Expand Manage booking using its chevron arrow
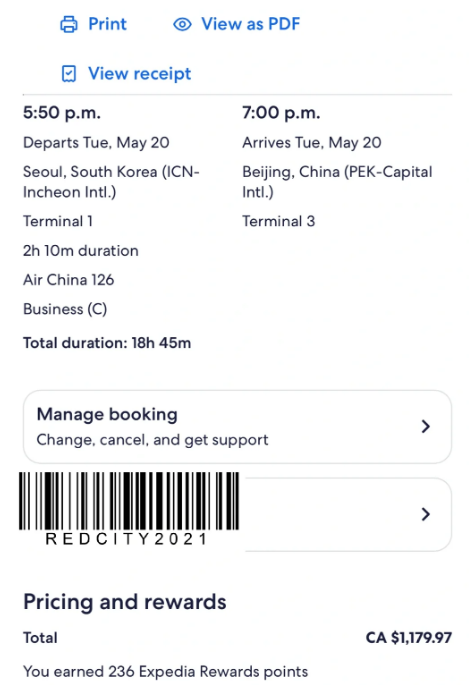 coord(426,426)
